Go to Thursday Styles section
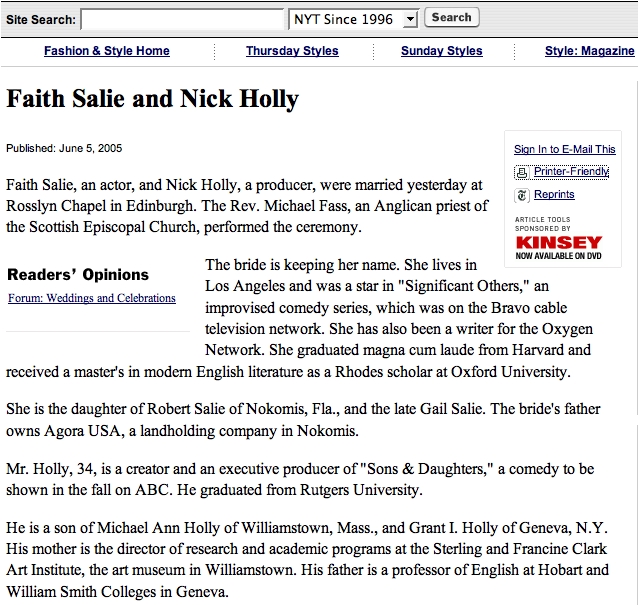The width and height of the screenshot is (638, 605). (292, 51)
